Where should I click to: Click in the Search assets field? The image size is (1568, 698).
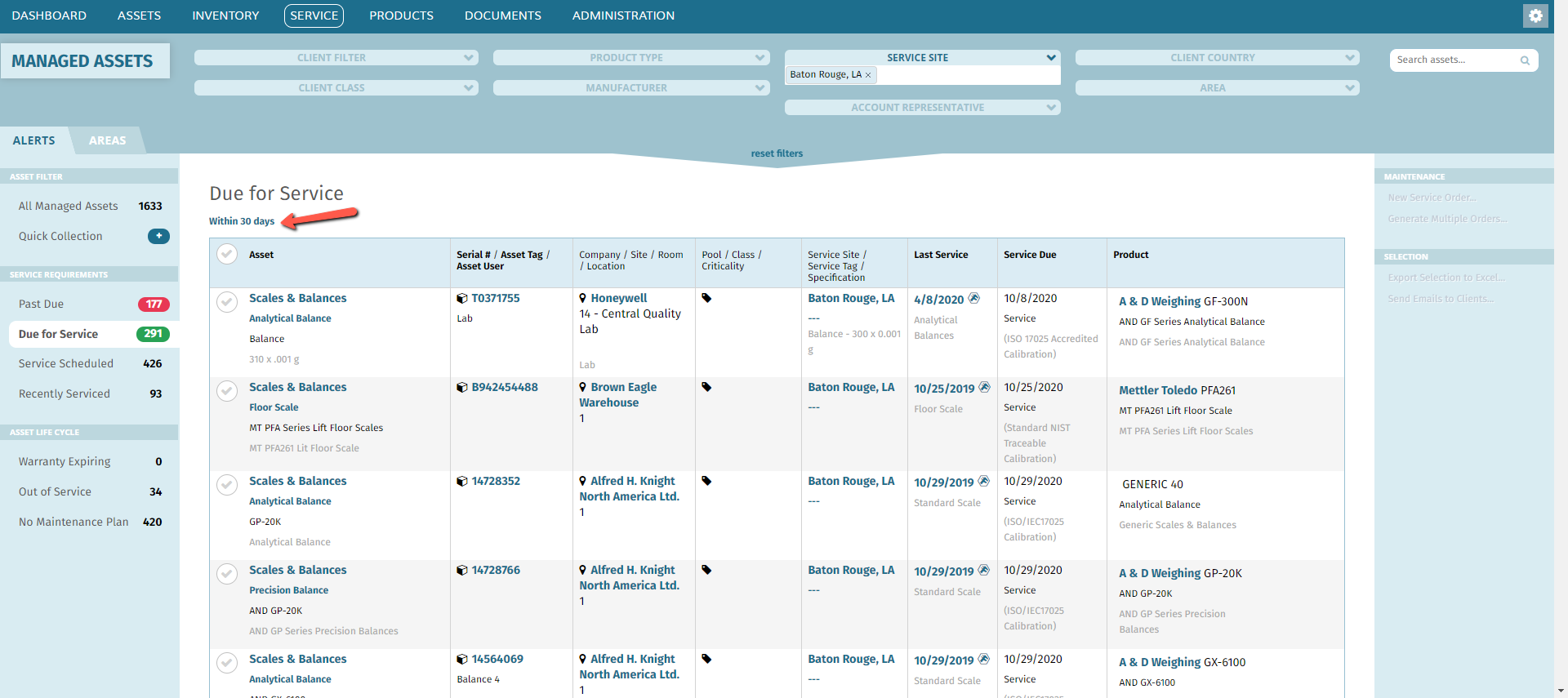click(x=1454, y=60)
